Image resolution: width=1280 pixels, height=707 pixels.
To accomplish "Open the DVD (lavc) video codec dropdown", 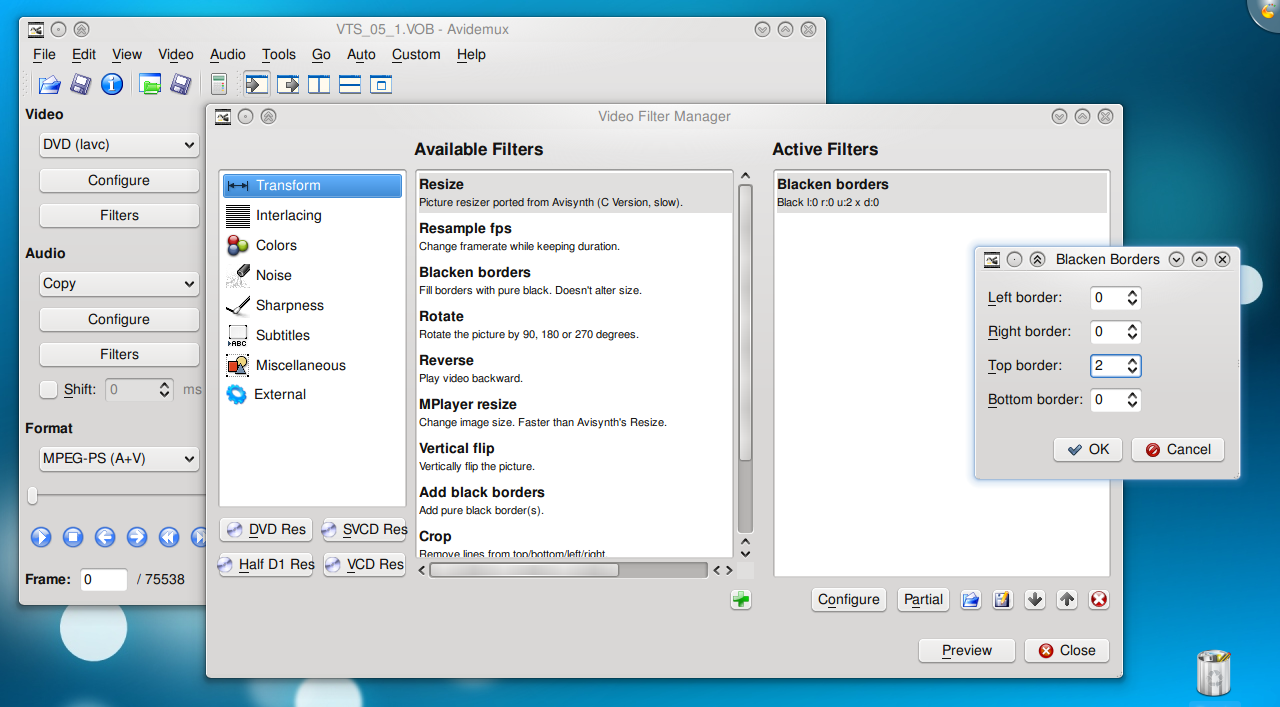I will pyautogui.click(x=119, y=144).
